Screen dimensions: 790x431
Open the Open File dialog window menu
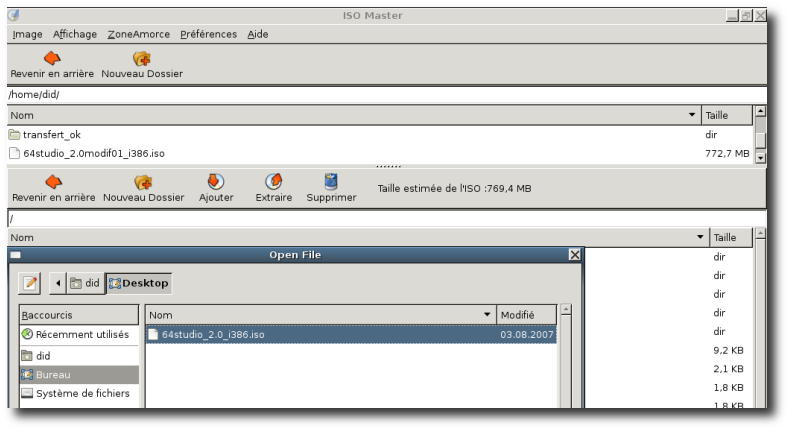16,255
